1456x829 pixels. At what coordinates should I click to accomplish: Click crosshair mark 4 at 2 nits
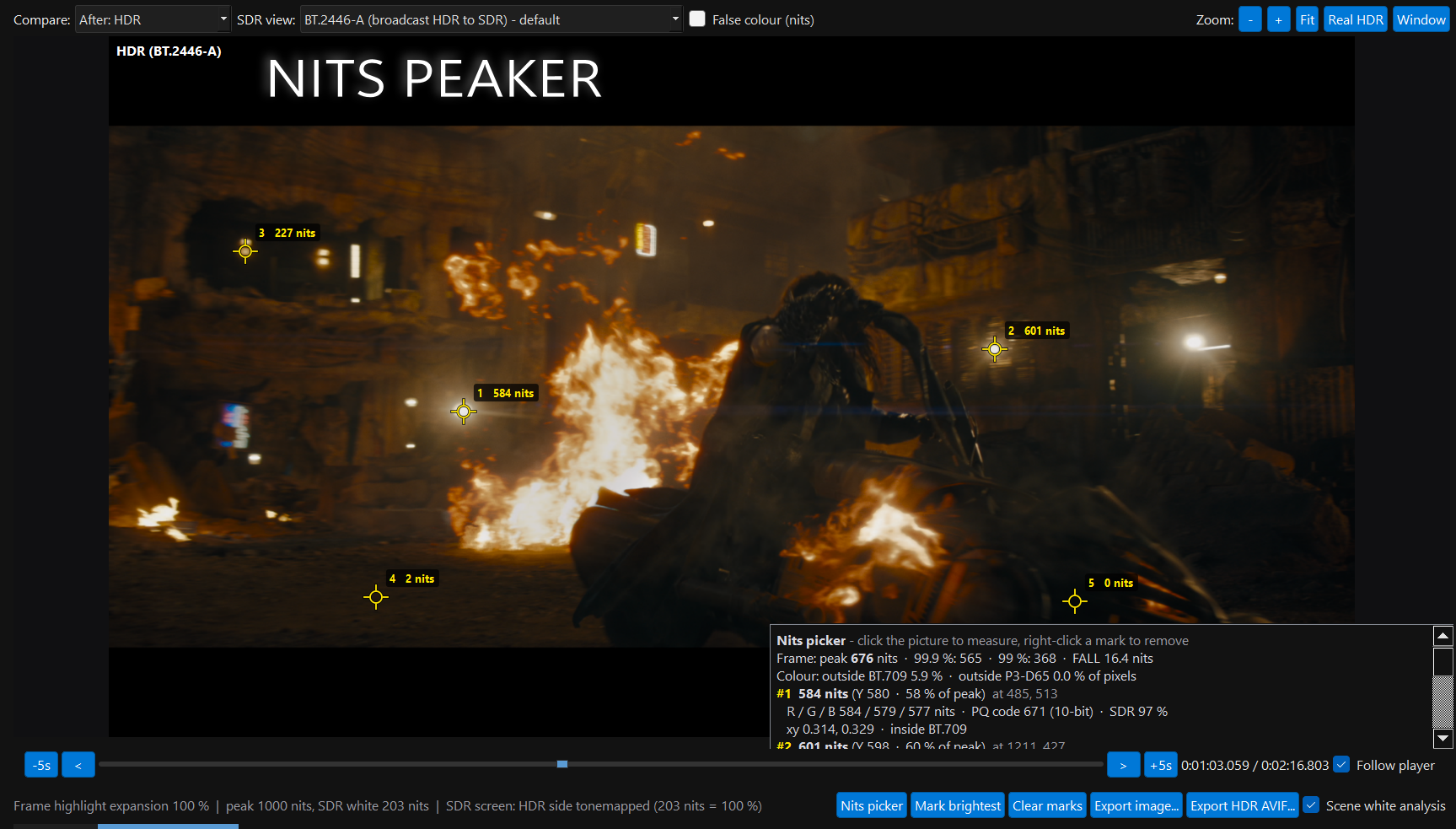376,597
